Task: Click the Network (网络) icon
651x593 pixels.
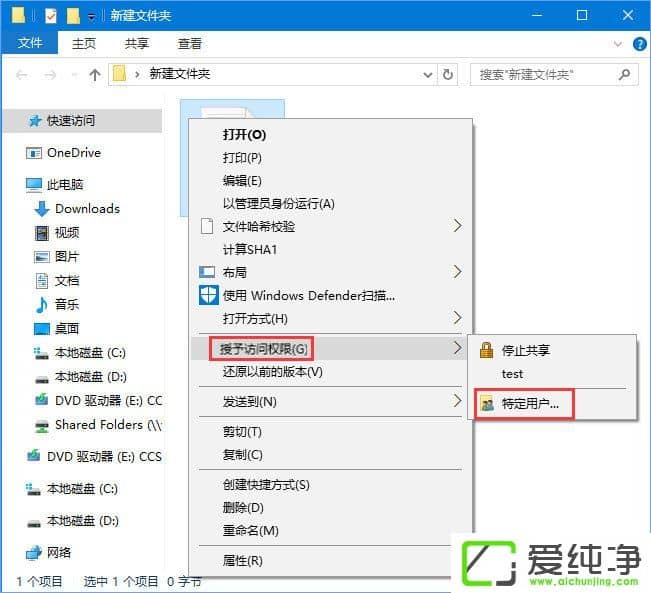Action: pyautogui.click(x=34, y=552)
